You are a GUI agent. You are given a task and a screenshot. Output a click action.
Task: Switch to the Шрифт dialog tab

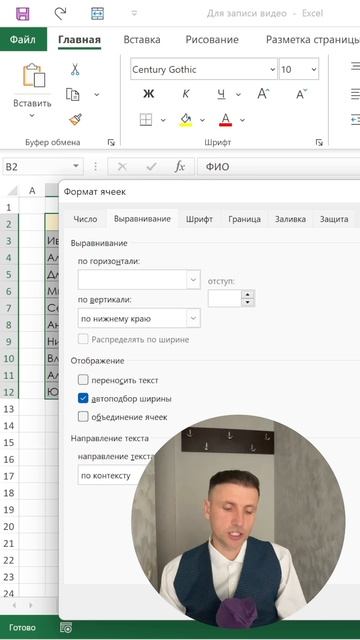199,219
